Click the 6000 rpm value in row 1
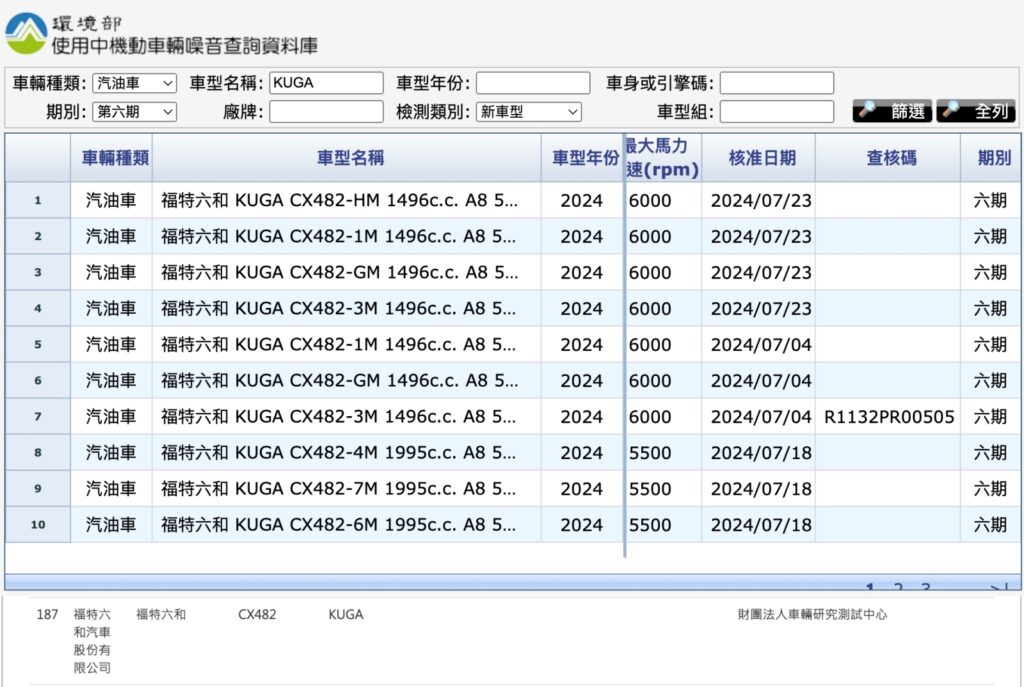The width and height of the screenshot is (1024, 687). point(650,200)
